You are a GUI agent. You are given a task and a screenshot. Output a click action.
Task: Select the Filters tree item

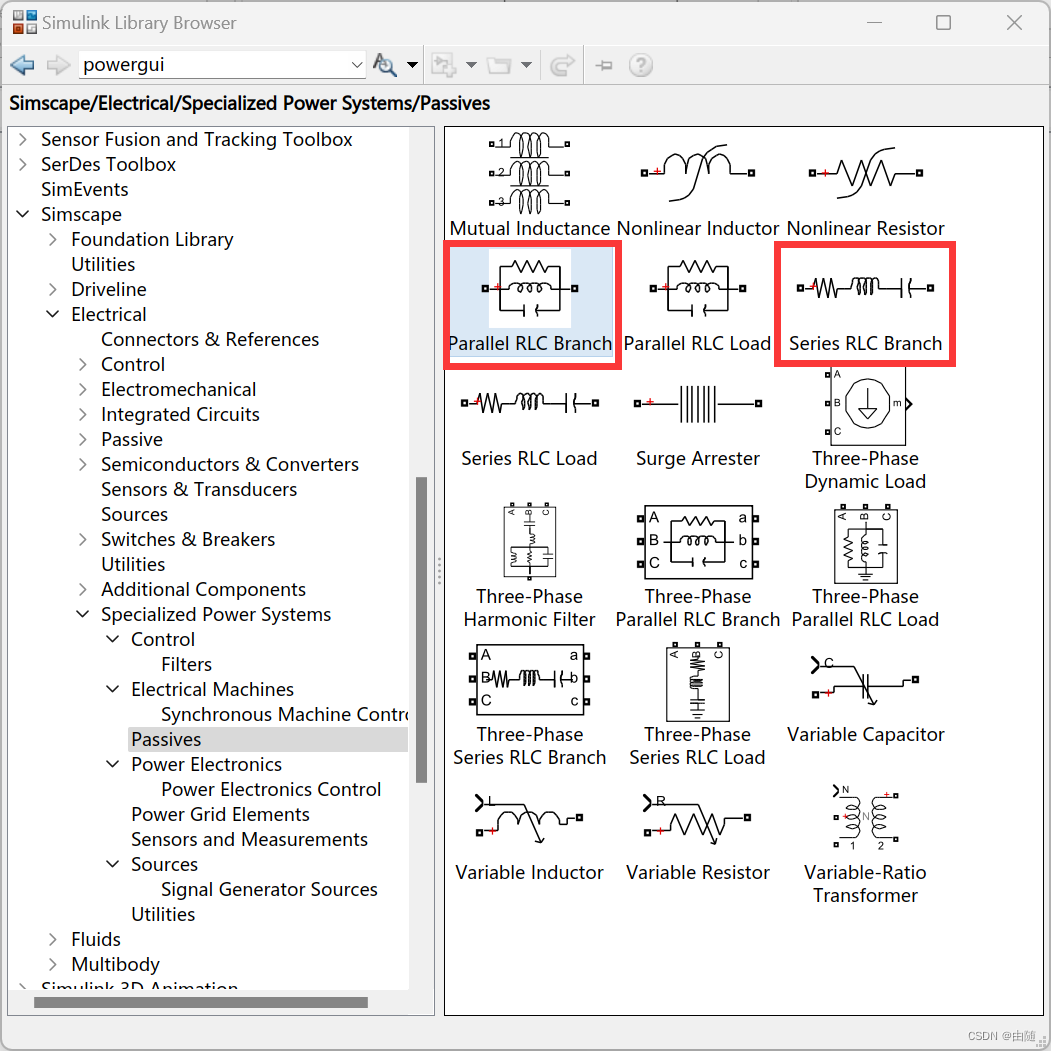[186, 664]
